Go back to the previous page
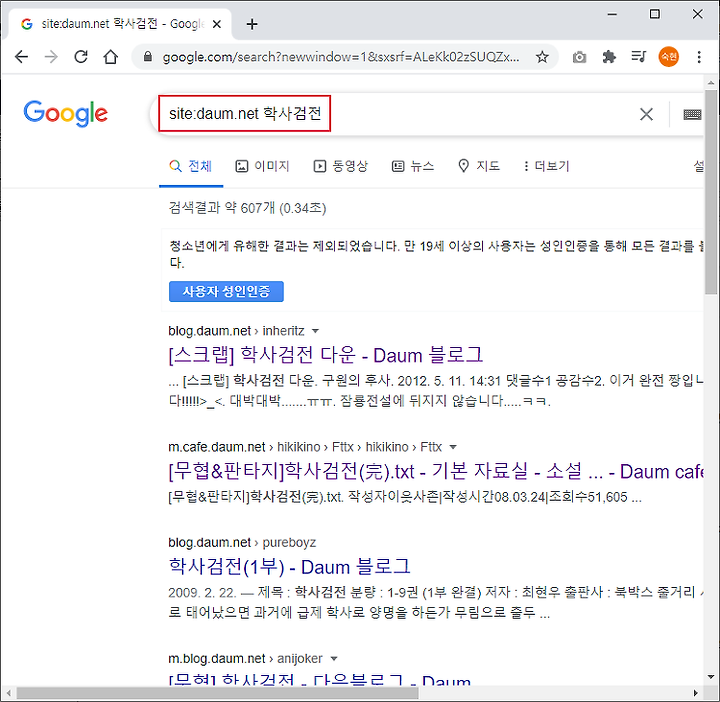720x702 pixels. point(21,57)
